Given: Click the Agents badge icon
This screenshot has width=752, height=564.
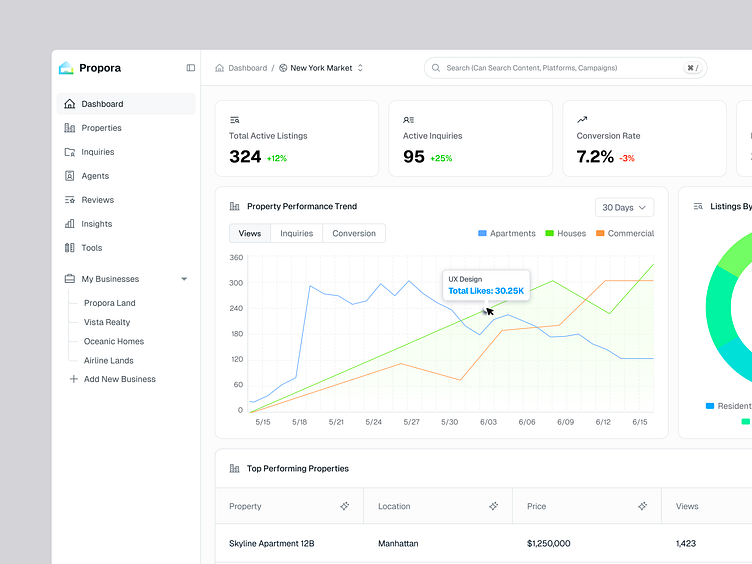Looking at the screenshot, I should point(70,176).
